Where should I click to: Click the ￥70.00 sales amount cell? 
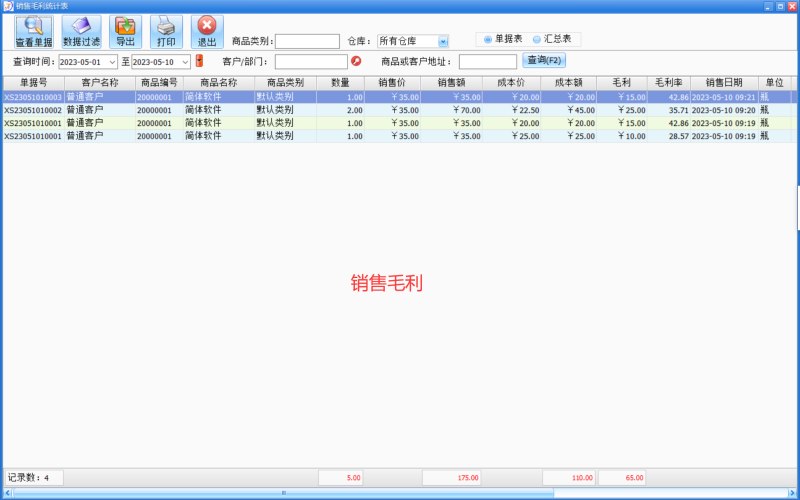[x=452, y=110]
